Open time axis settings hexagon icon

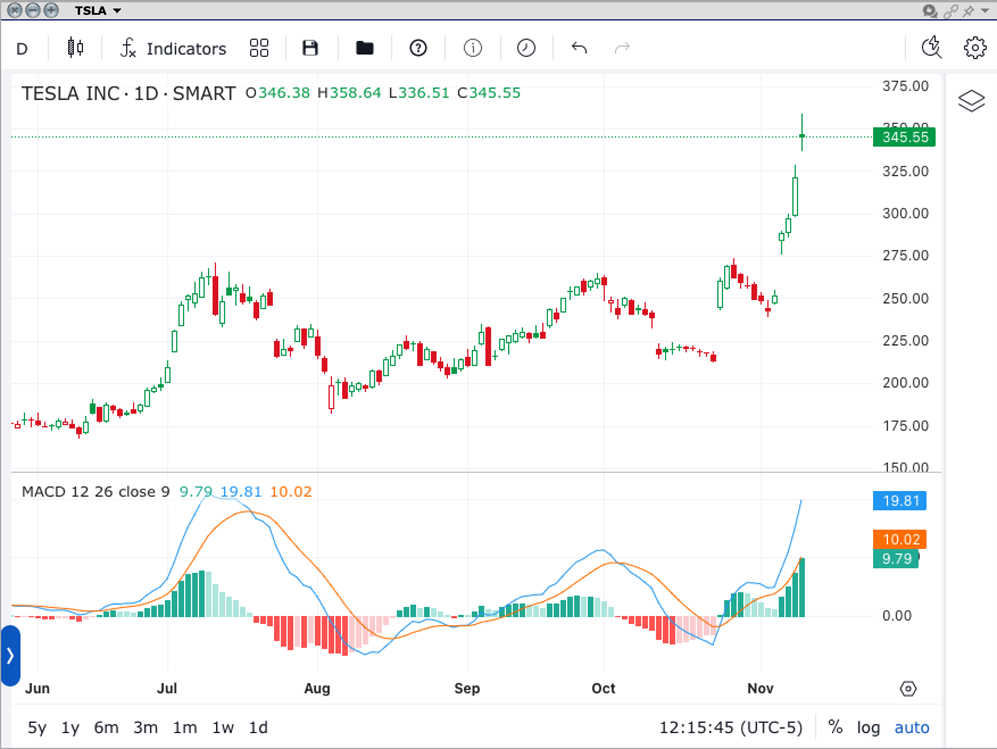click(x=909, y=689)
